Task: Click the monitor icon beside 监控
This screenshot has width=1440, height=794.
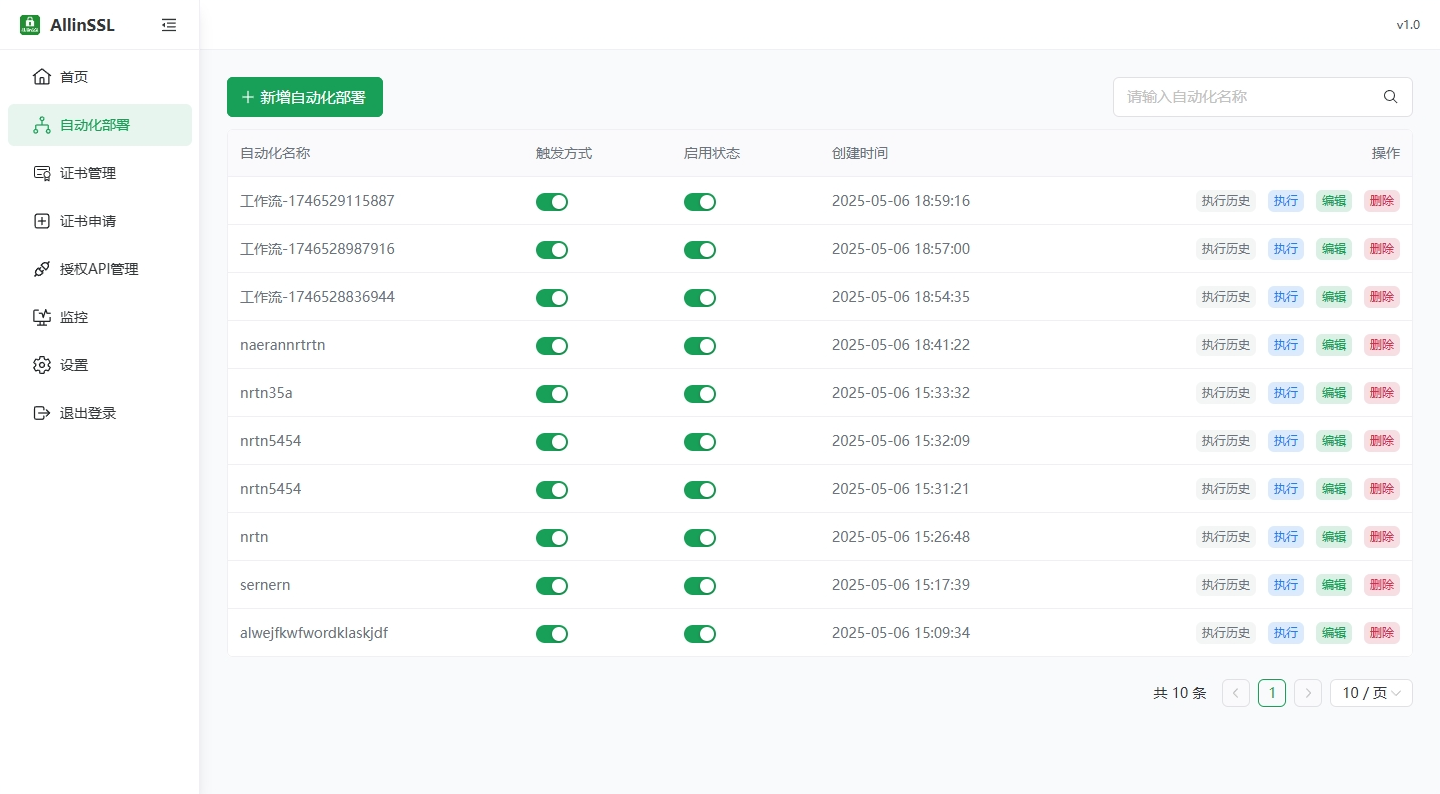Action: point(41,317)
